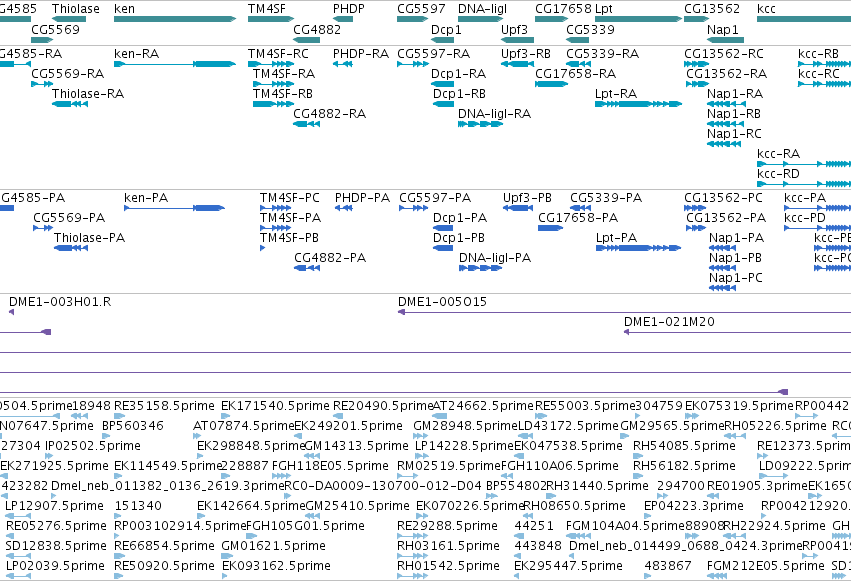Select transcript TM4SF-RA
The width and height of the screenshot is (851, 581).
coord(274,84)
